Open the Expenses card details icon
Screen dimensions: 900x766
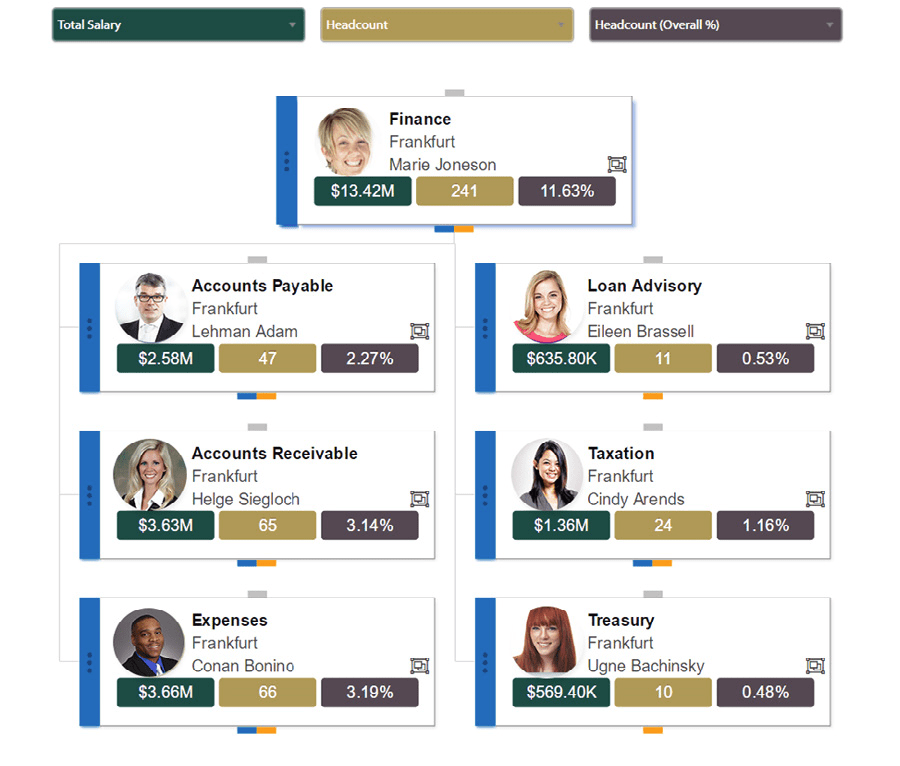(x=420, y=666)
